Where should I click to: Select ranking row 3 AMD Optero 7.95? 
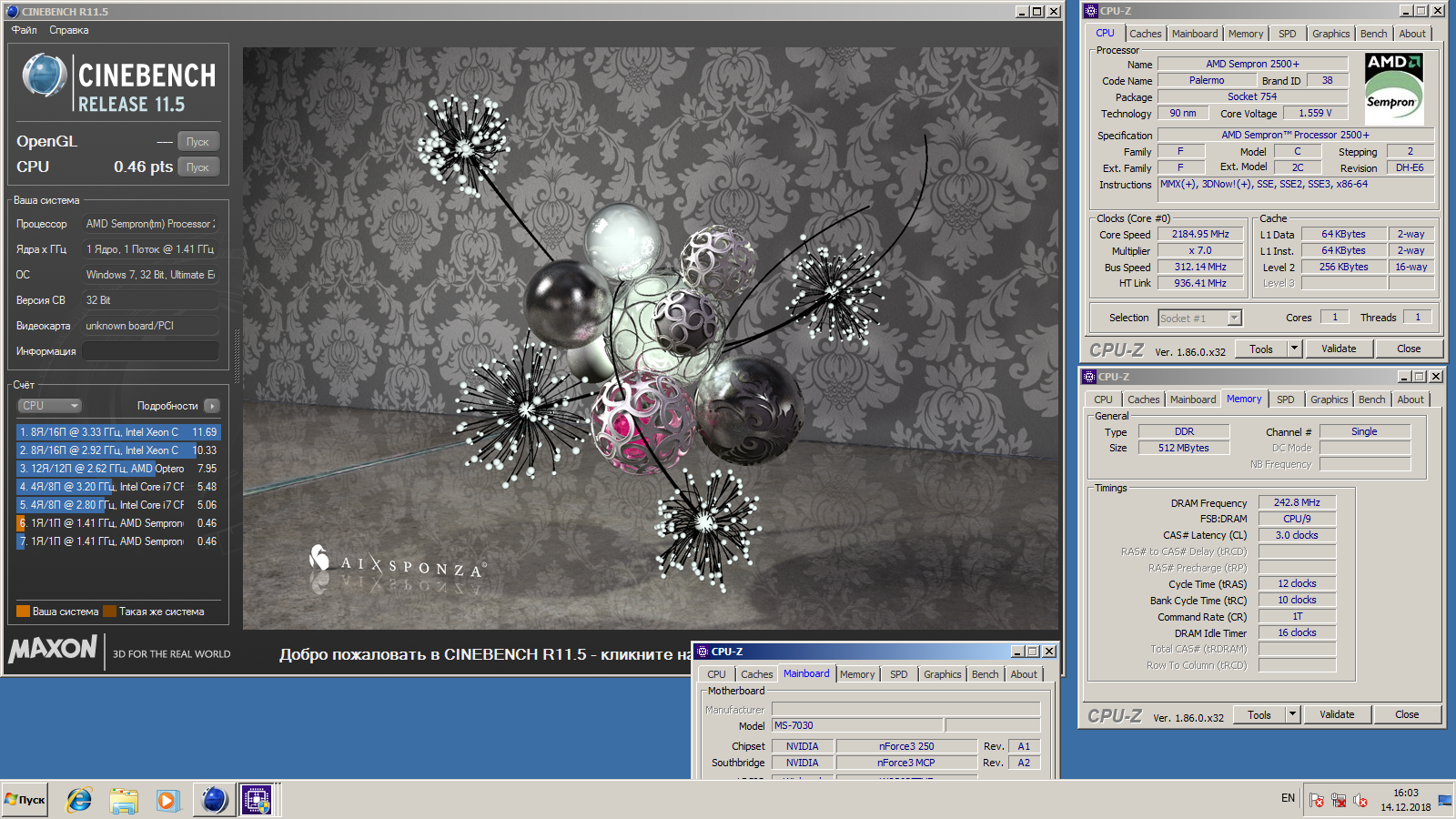click(x=118, y=469)
